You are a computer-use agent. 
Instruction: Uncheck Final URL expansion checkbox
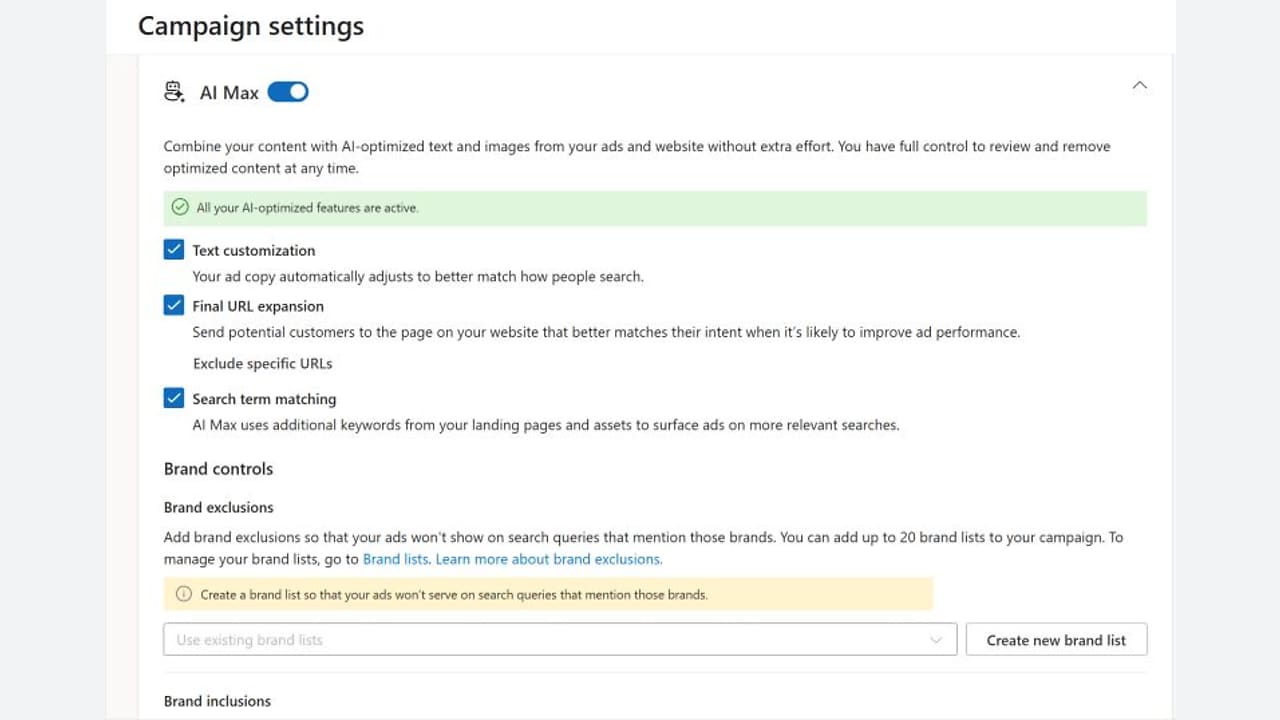point(174,306)
